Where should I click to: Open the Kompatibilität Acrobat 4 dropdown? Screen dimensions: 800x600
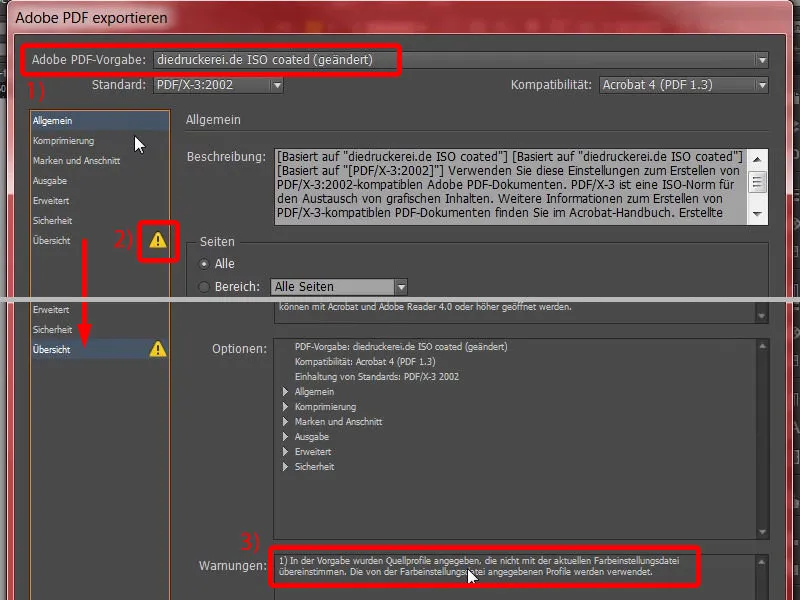click(x=684, y=85)
